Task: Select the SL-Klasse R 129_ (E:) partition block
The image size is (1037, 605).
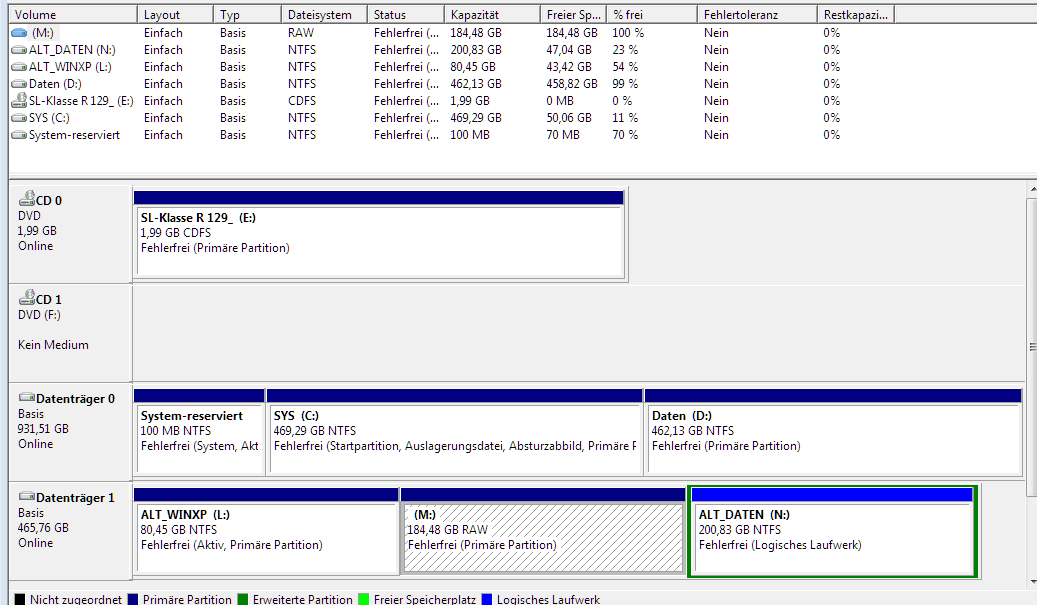Action: click(x=380, y=234)
